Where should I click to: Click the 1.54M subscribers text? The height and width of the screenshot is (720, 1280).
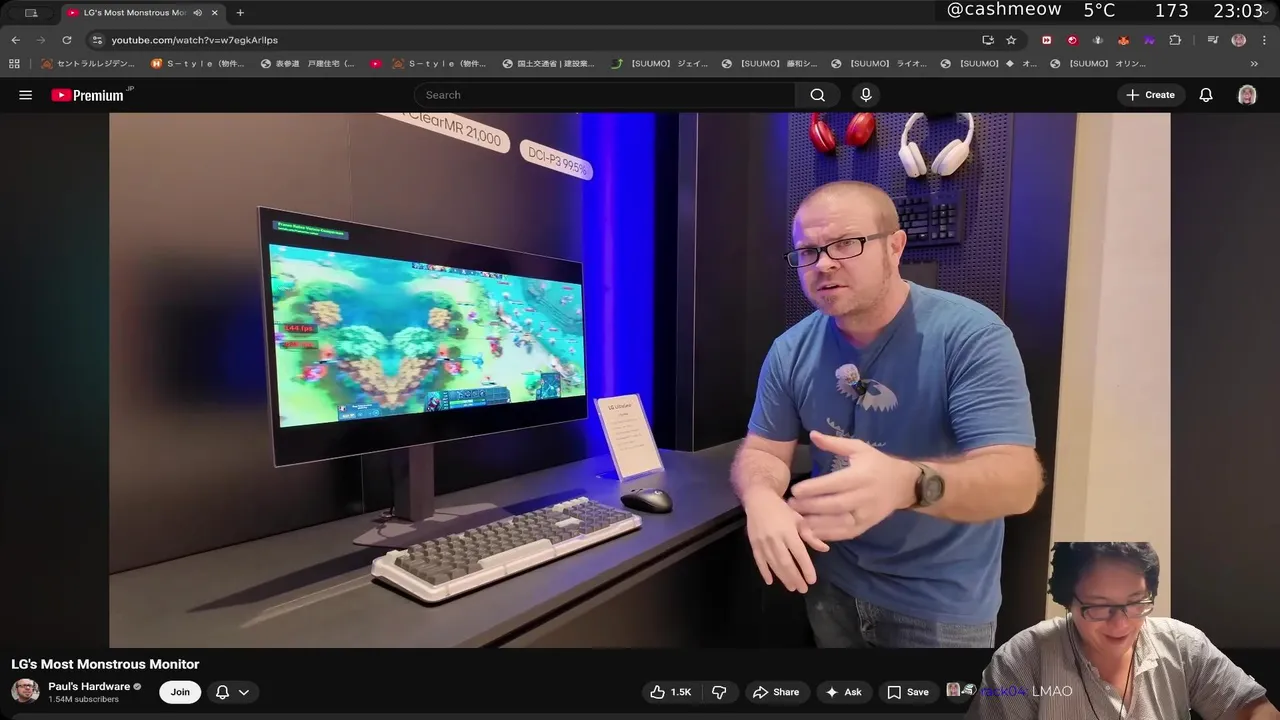(83, 699)
